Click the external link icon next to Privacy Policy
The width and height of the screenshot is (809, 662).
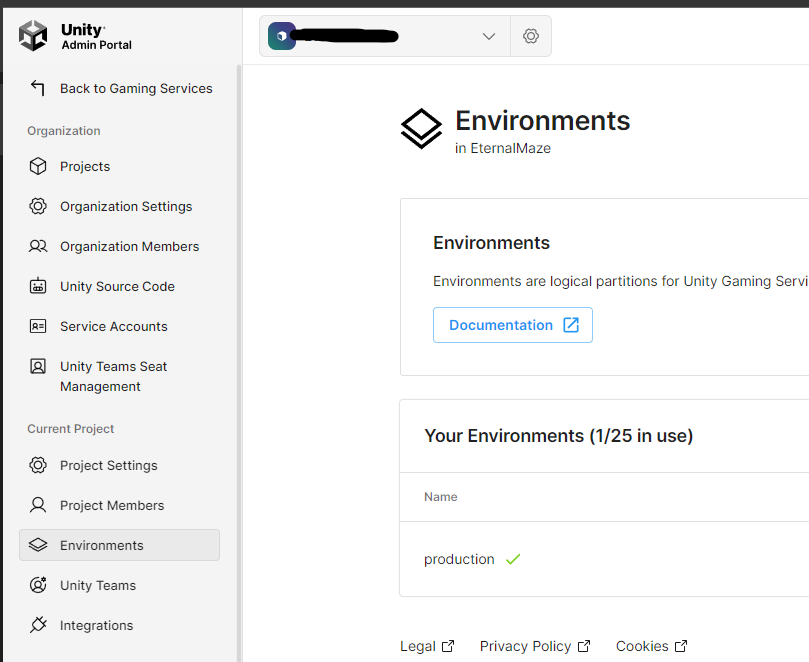[x=584, y=646]
